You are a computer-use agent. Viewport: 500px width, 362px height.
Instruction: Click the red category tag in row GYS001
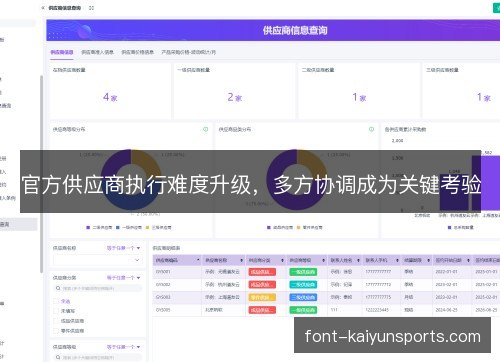pyautogui.click(x=262, y=272)
